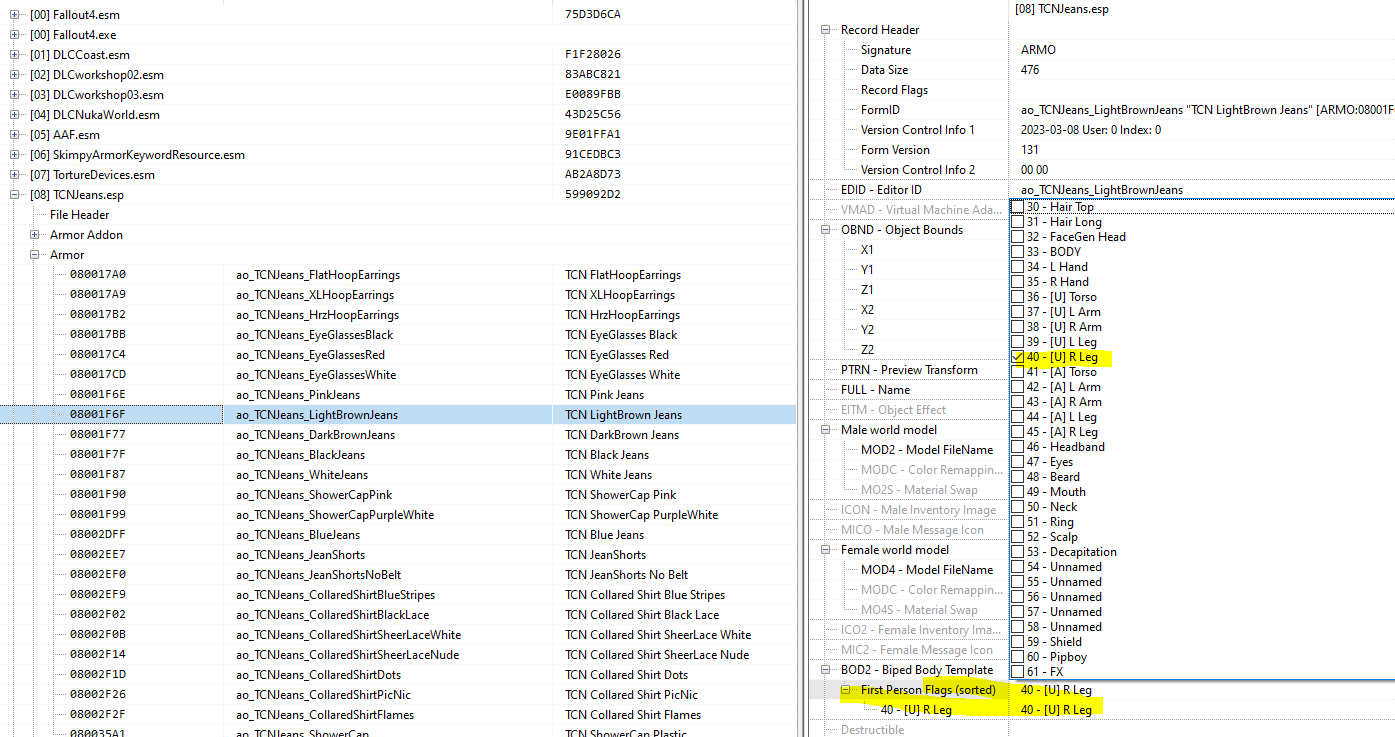Screen dimensions: 1395x737
Task: Click the editor ID value ao_TCNJeans_LightBrownJeans
Action: point(1102,190)
